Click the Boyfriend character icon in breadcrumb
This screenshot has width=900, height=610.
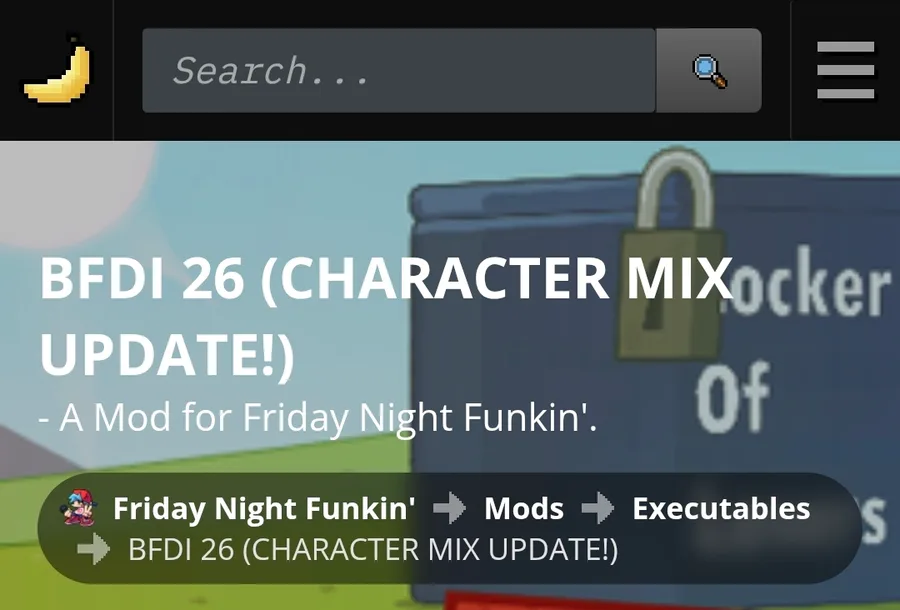click(79, 508)
